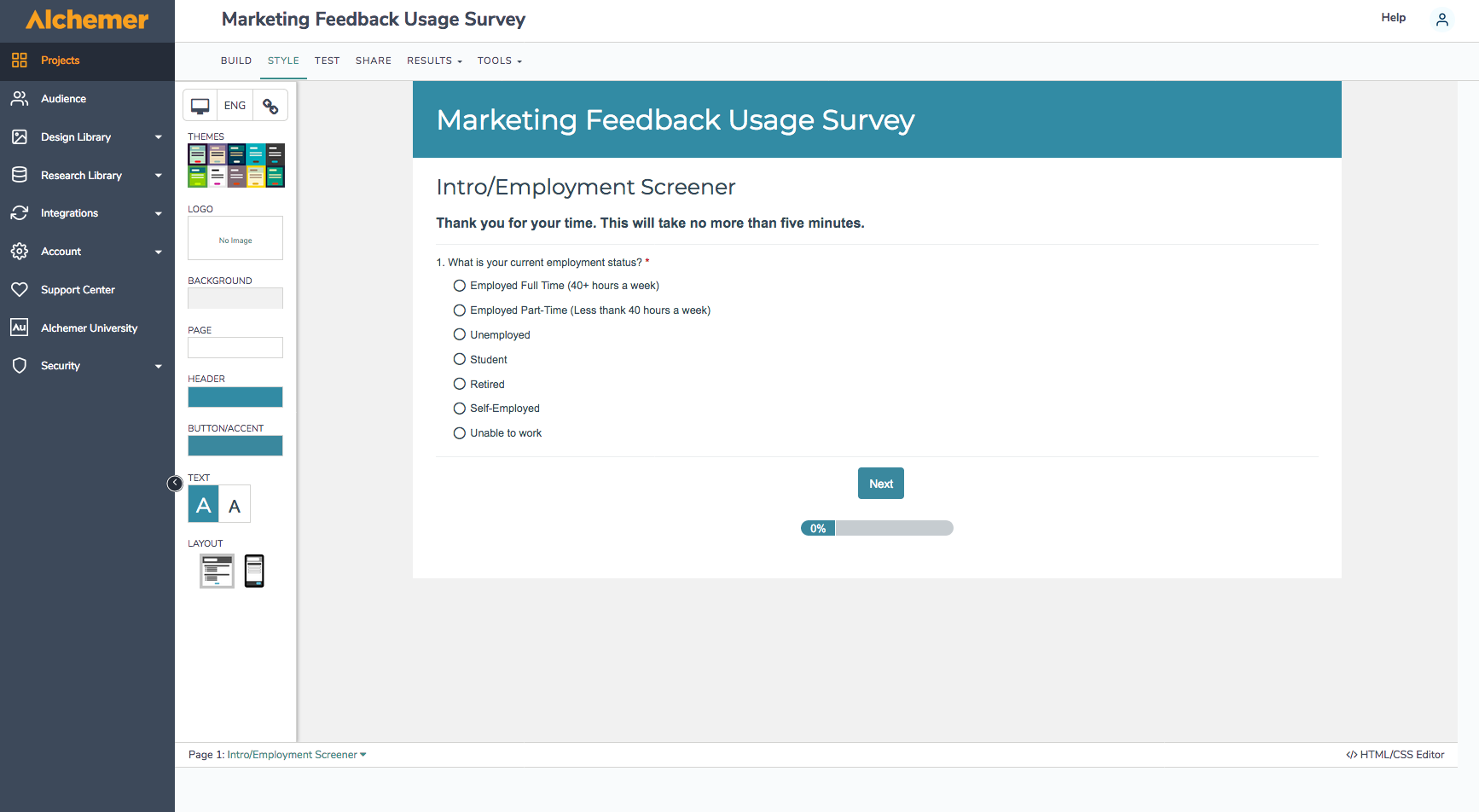This screenshot has height=812, width=1479.
Task: Expand the Results dropdown menu
Action: 434,61
